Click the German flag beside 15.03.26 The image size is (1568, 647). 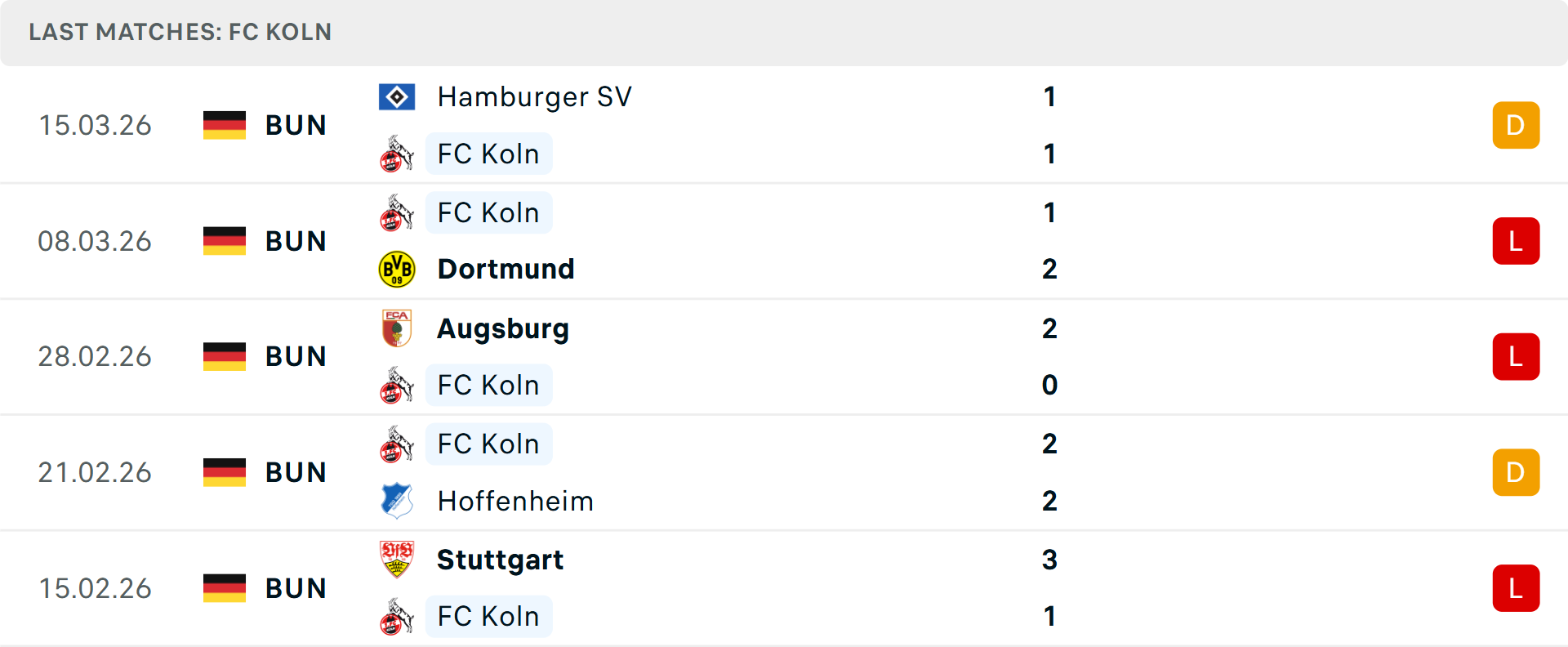pyautogui.click(x=224, y=124)
